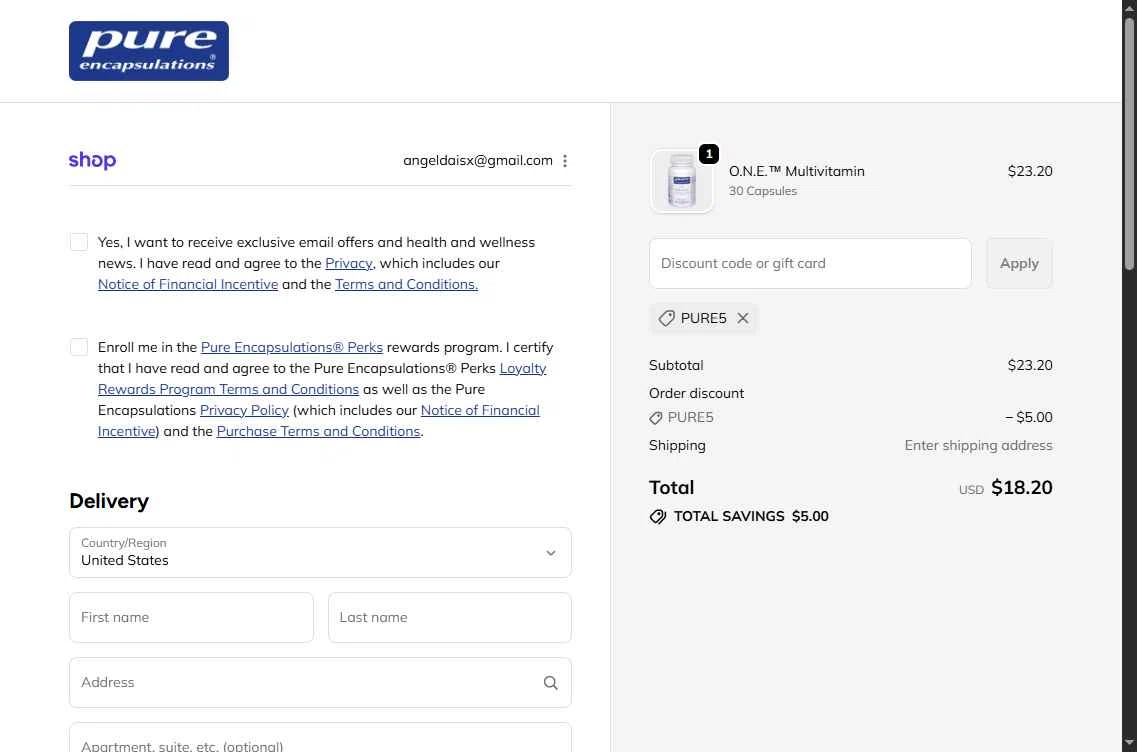
Task: Focus the Apartment, suite field
Action: [321, 737]
